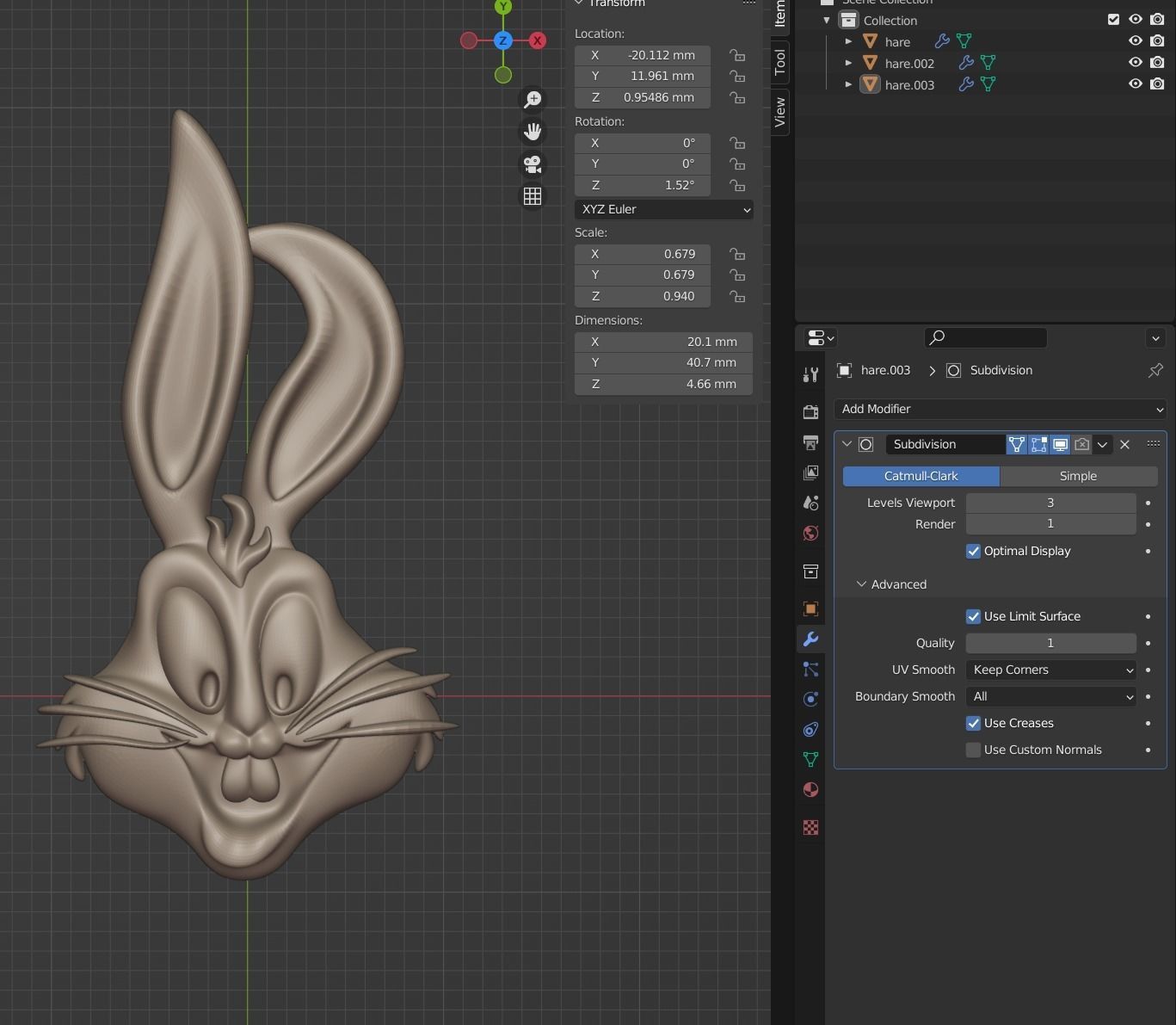Open the Texture properties checker tab

click(810, 827)
